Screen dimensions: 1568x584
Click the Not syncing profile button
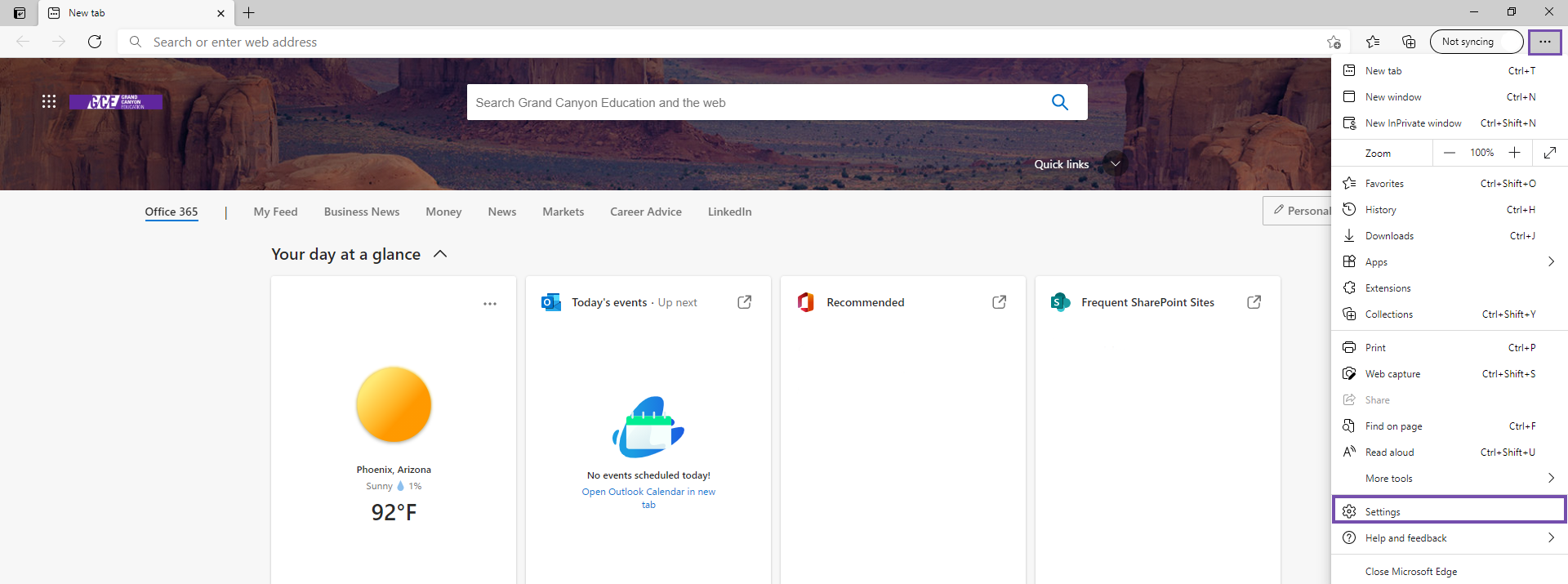(1477, 42)
